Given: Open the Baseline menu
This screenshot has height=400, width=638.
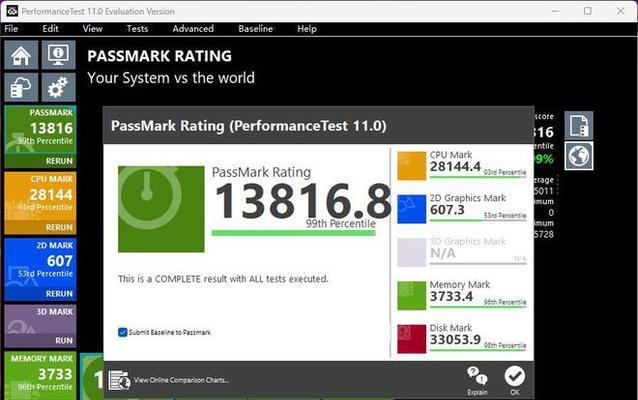Looking at the screenshot, I should pyautogui.click(x=256, y=28).
